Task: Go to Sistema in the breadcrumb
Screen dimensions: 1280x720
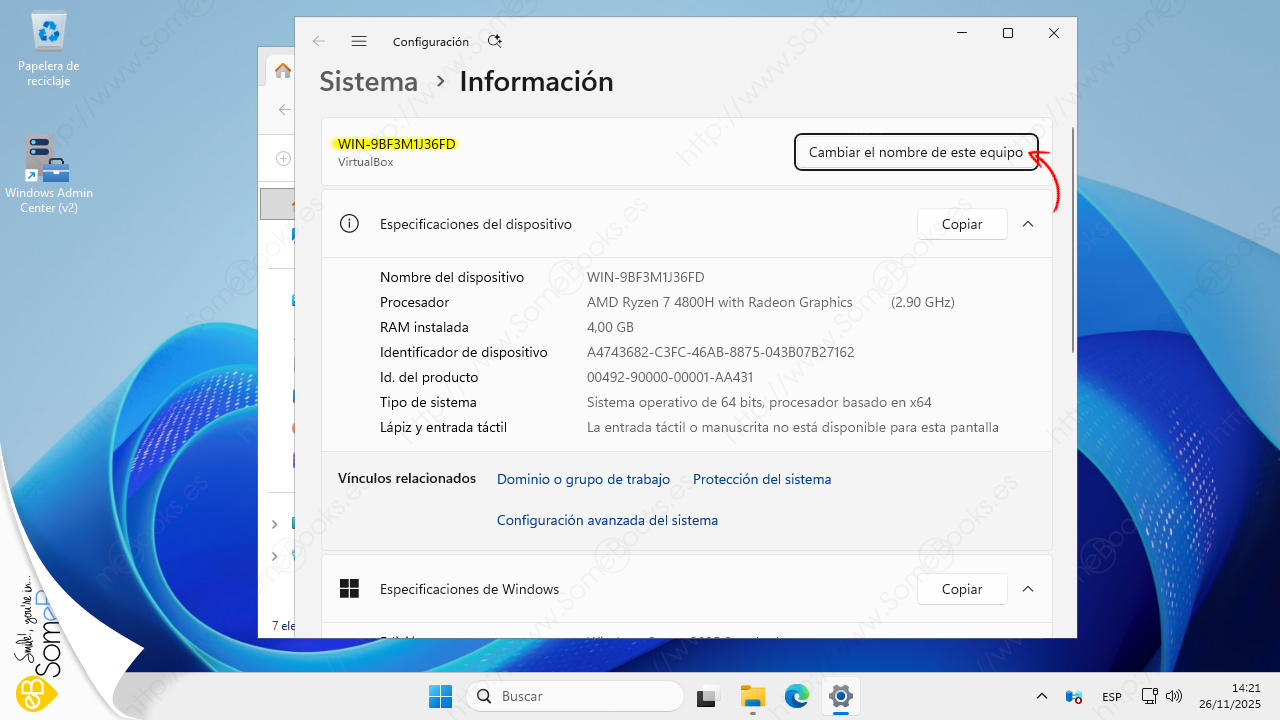Action: 369,82
